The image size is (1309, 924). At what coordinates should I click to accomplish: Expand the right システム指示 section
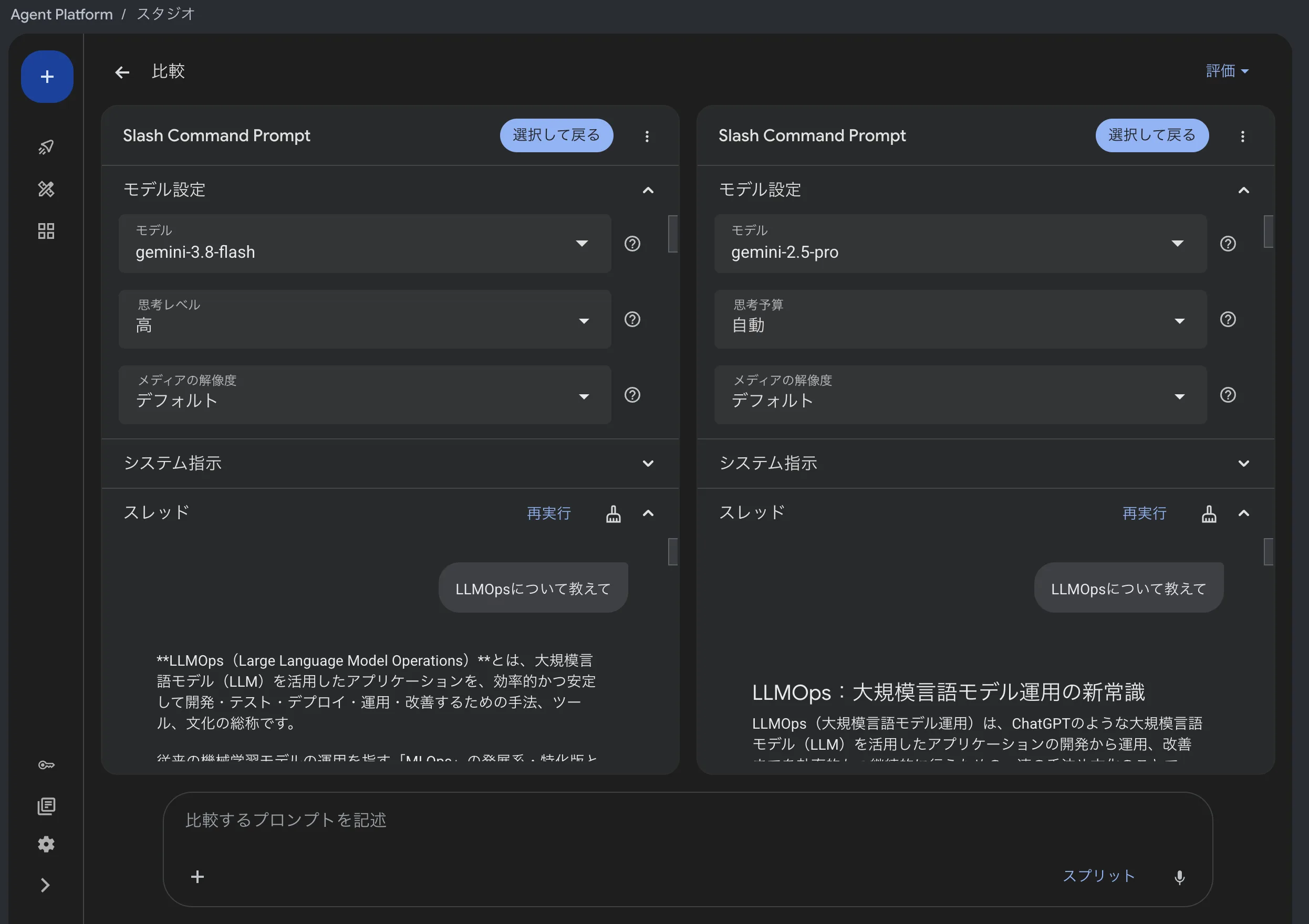pyautogui.click(x=1244, y=464)
